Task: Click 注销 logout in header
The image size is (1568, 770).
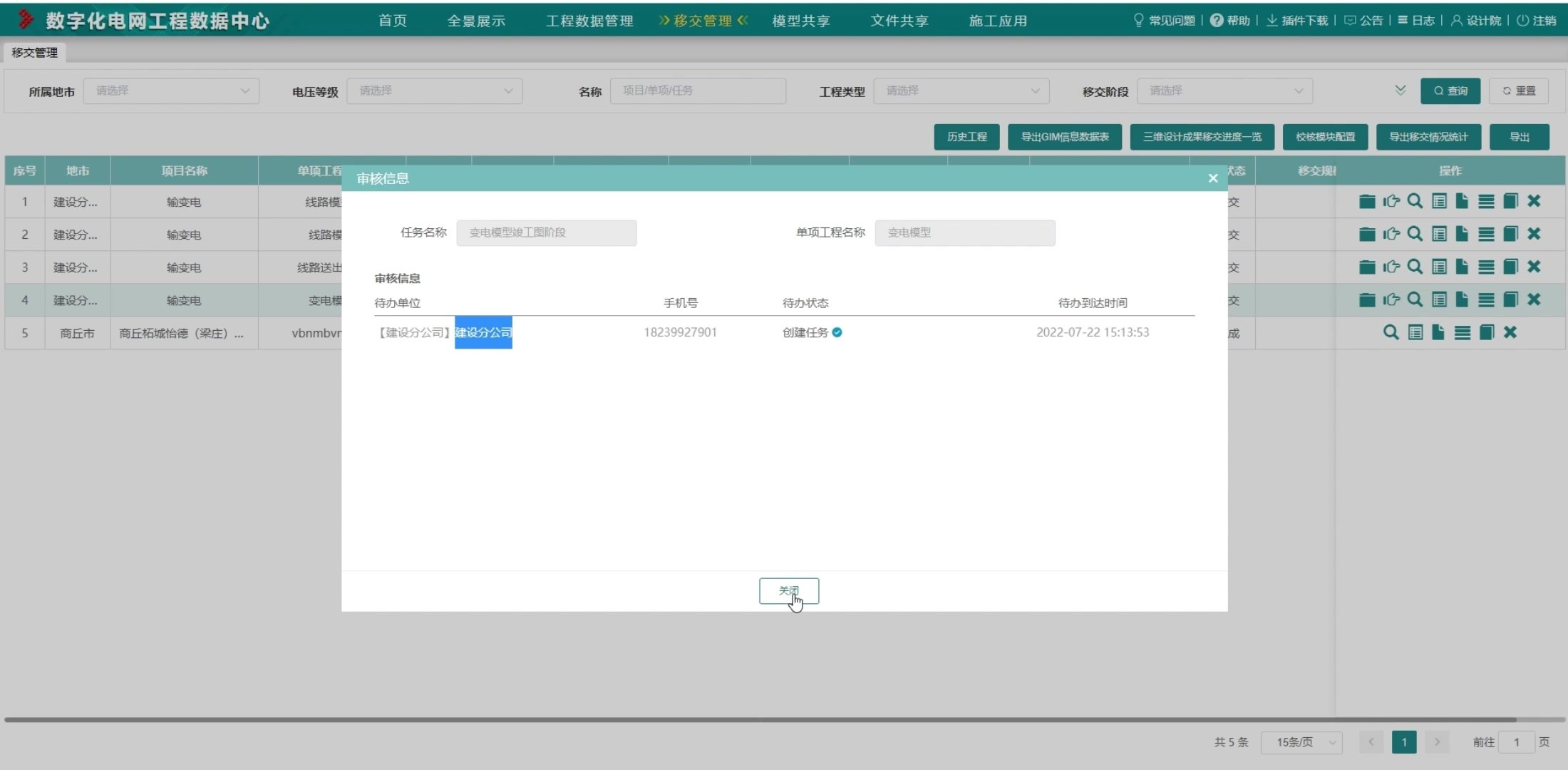Action: [1536, 21]
